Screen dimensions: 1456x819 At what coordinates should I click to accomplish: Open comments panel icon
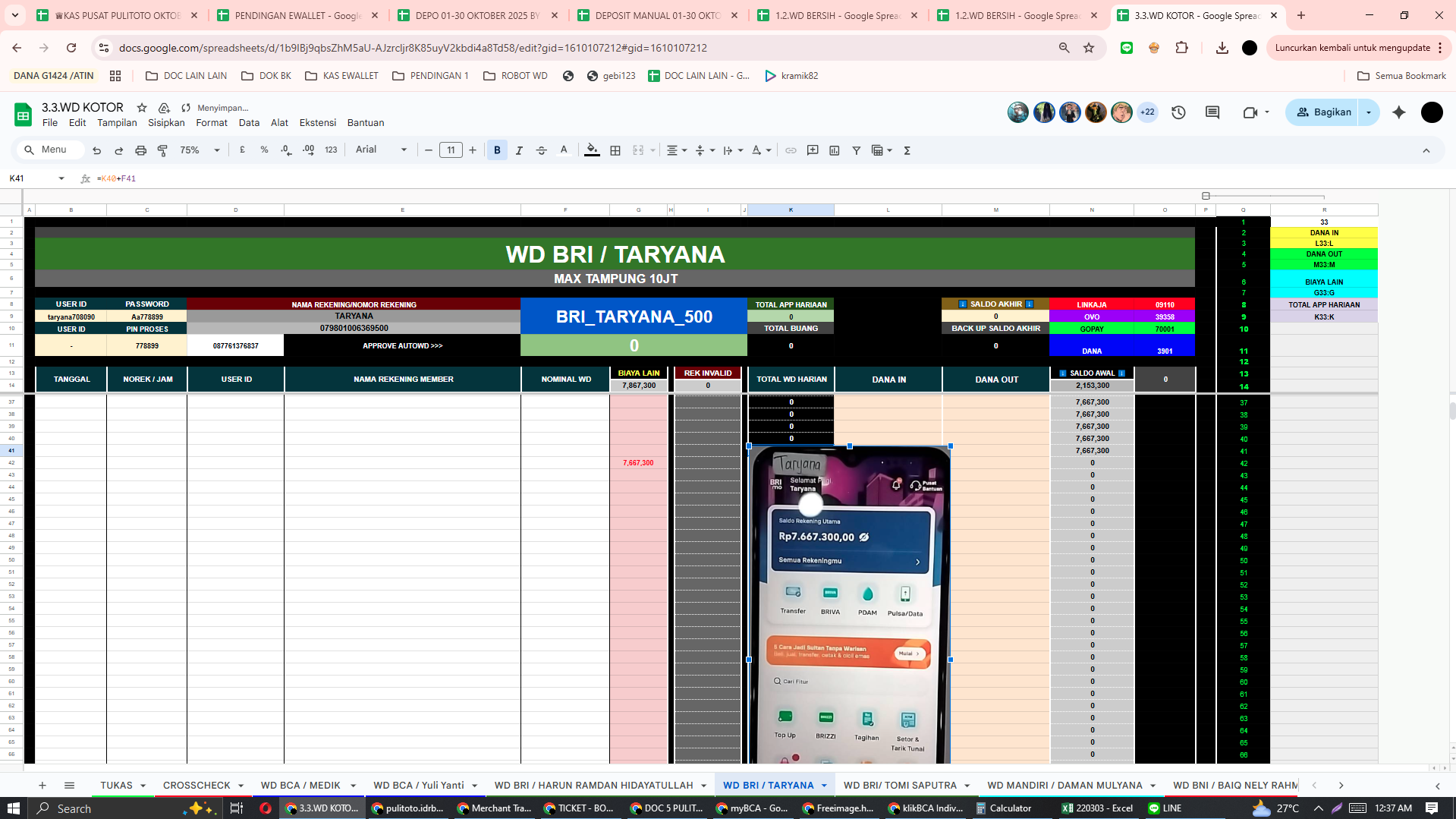click(x=1212, y=112)
